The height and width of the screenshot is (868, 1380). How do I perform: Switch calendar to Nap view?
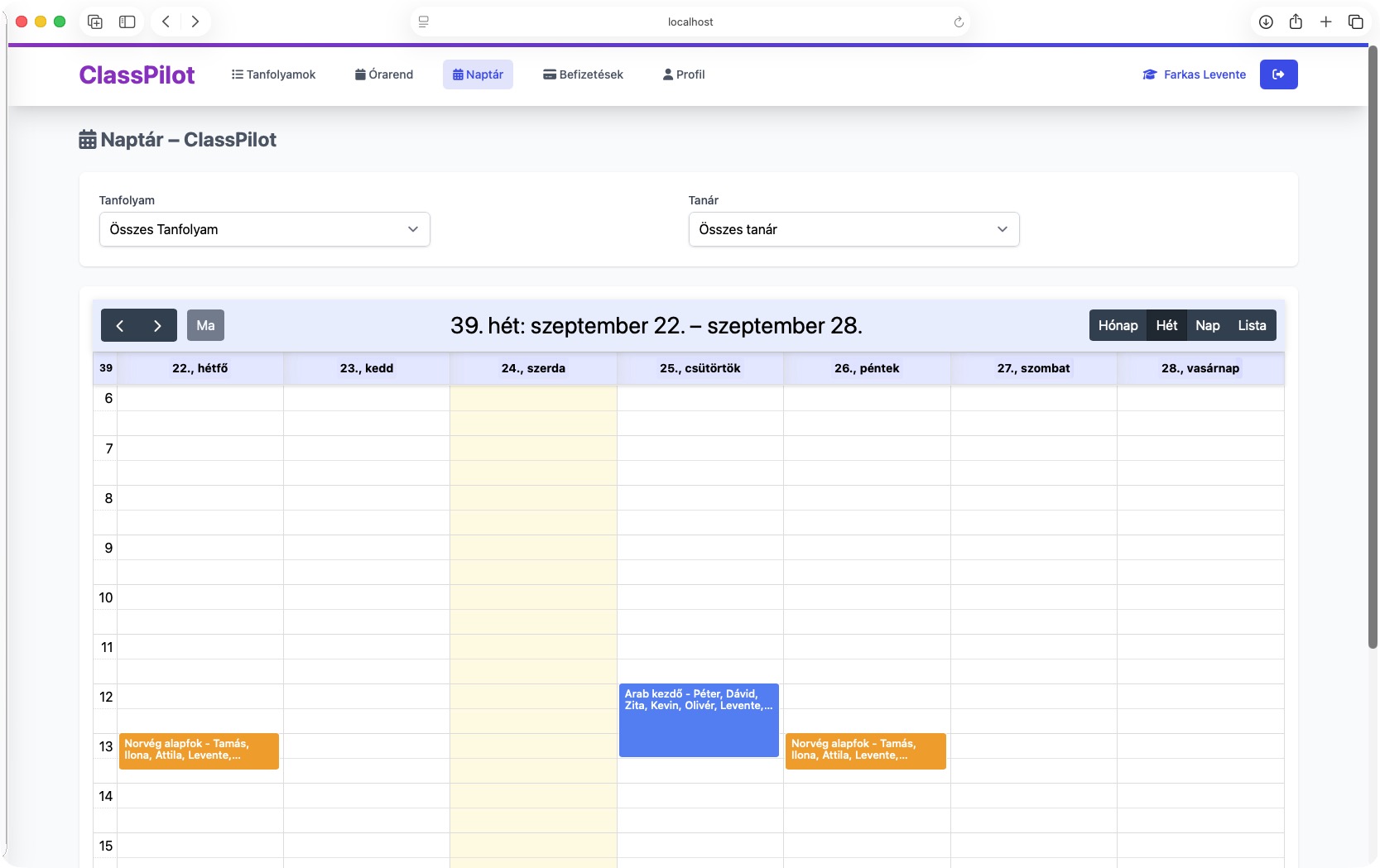pos(1207,325)
